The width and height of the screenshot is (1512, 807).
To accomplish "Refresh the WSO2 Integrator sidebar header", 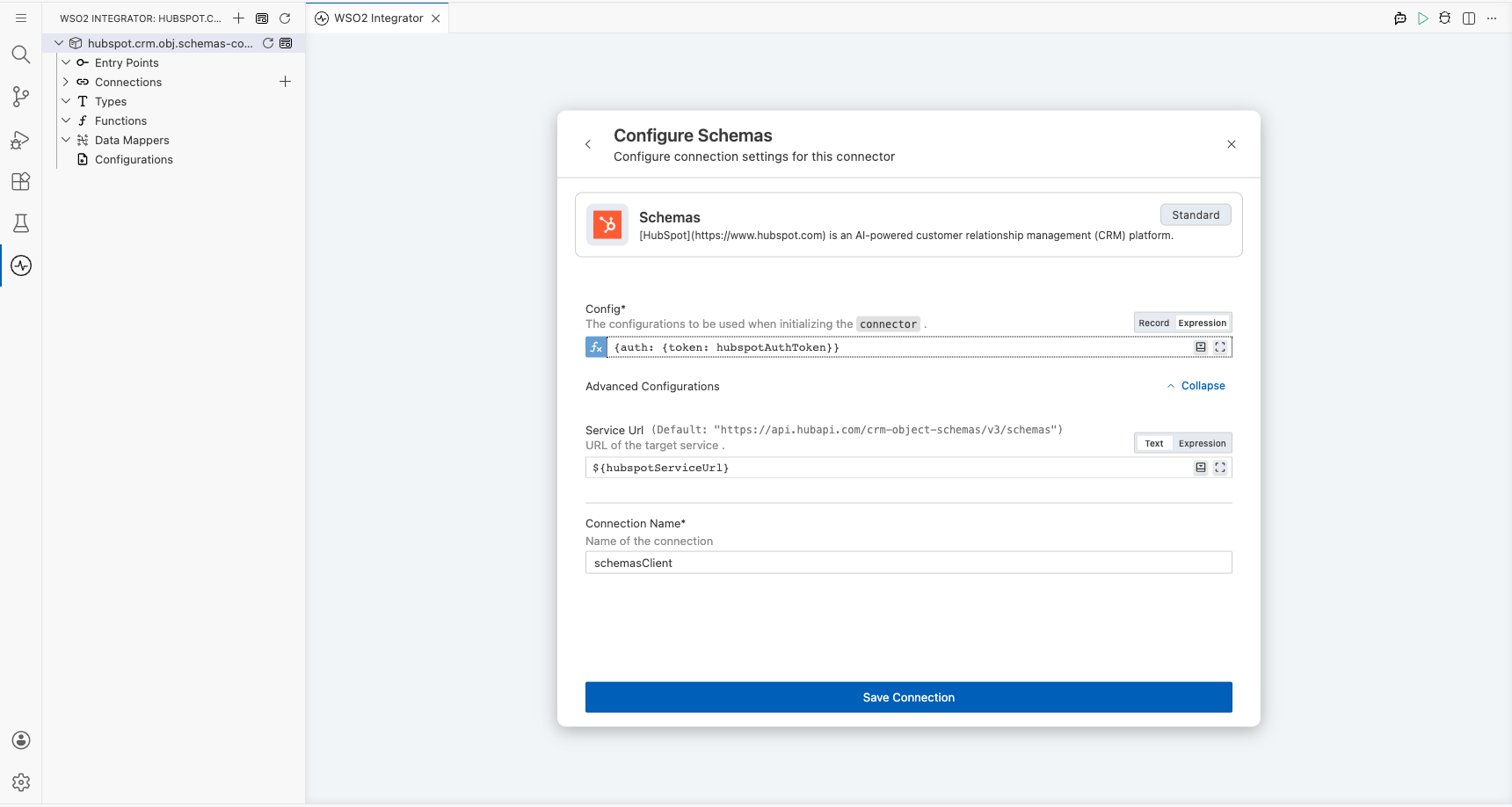I will [285, 18].
